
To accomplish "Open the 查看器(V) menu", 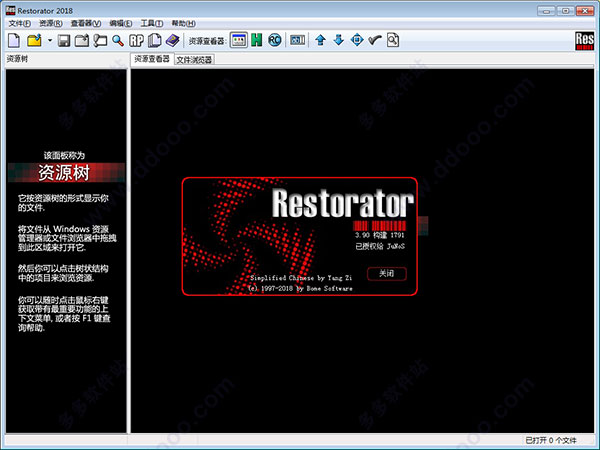I will [x=86, y=23].
